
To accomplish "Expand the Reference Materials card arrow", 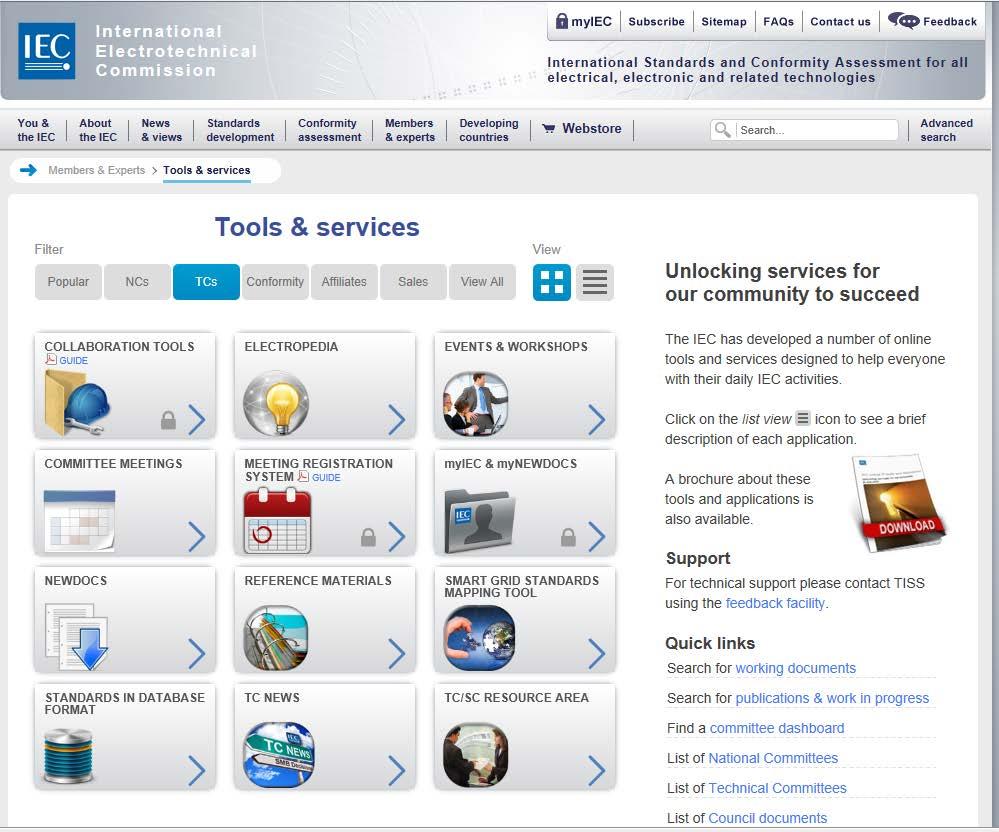I will (397, 654).
